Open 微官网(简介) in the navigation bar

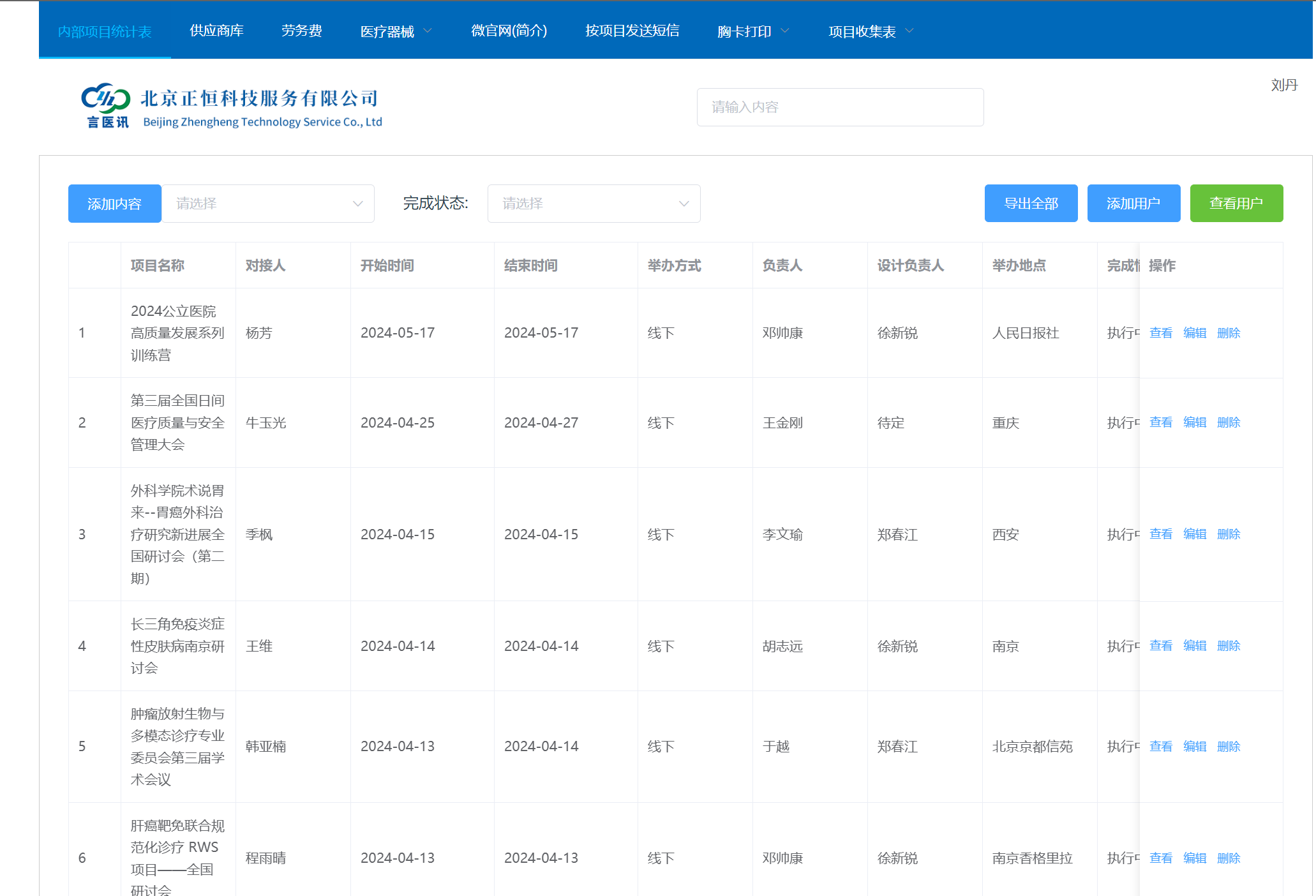(509, 31)
